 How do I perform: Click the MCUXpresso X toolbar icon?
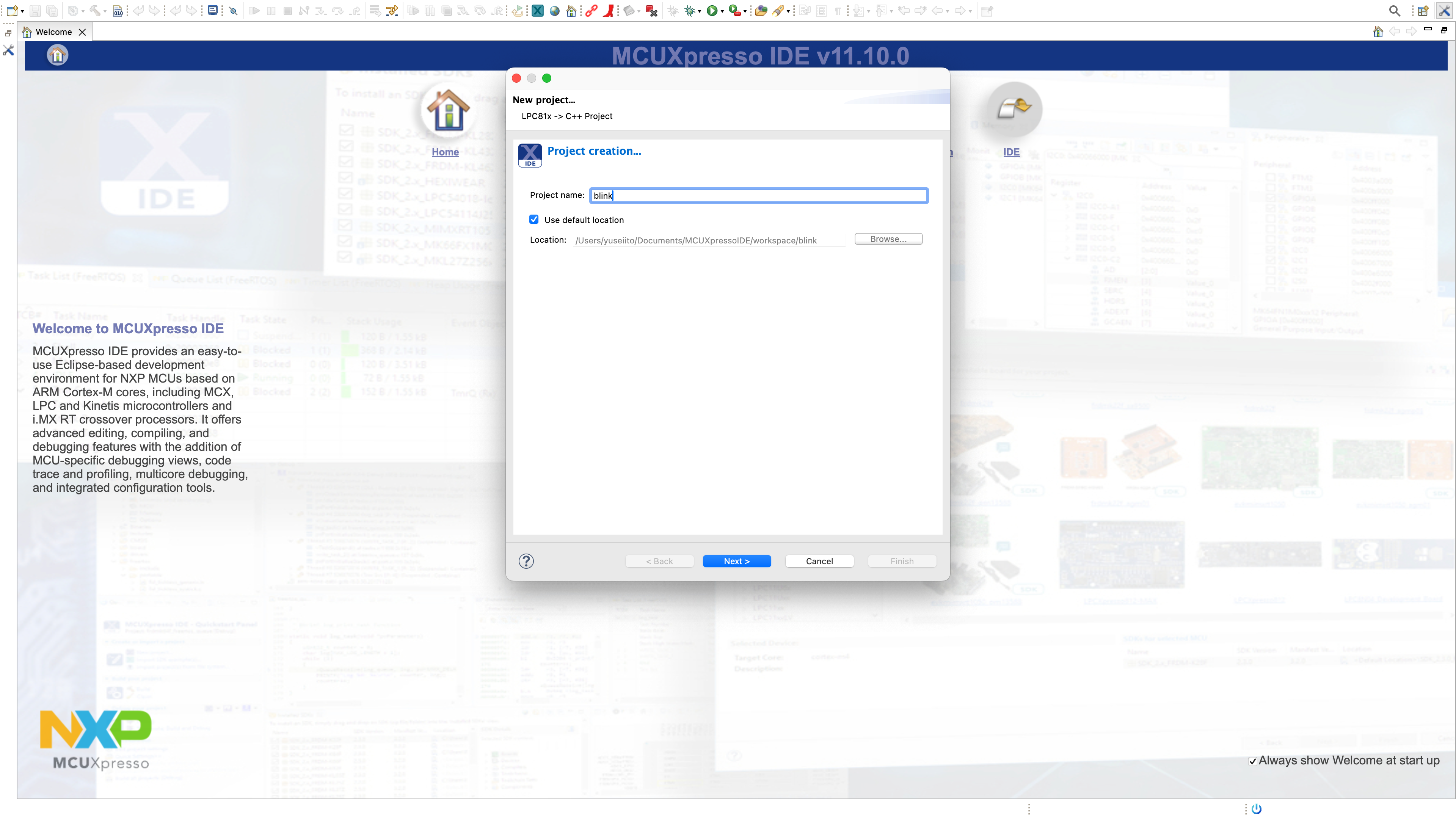point(538,11)
